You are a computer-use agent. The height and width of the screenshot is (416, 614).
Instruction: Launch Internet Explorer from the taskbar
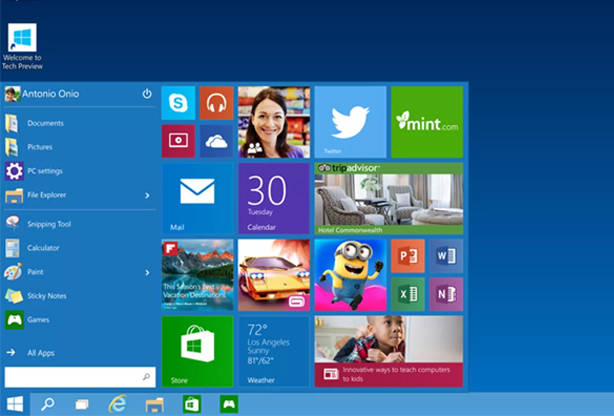117,404
